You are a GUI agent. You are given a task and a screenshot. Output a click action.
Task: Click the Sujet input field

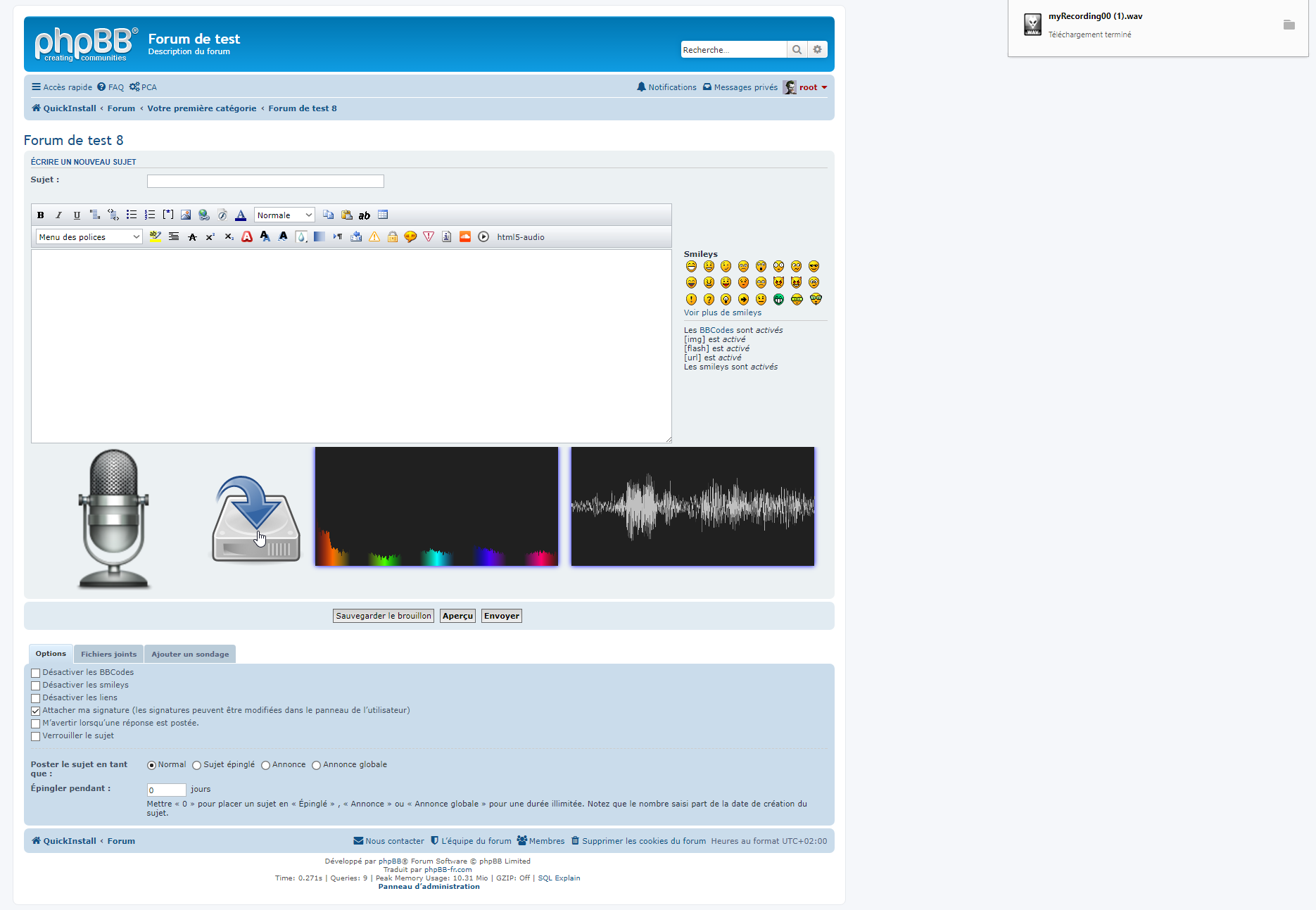click(265, 182)
